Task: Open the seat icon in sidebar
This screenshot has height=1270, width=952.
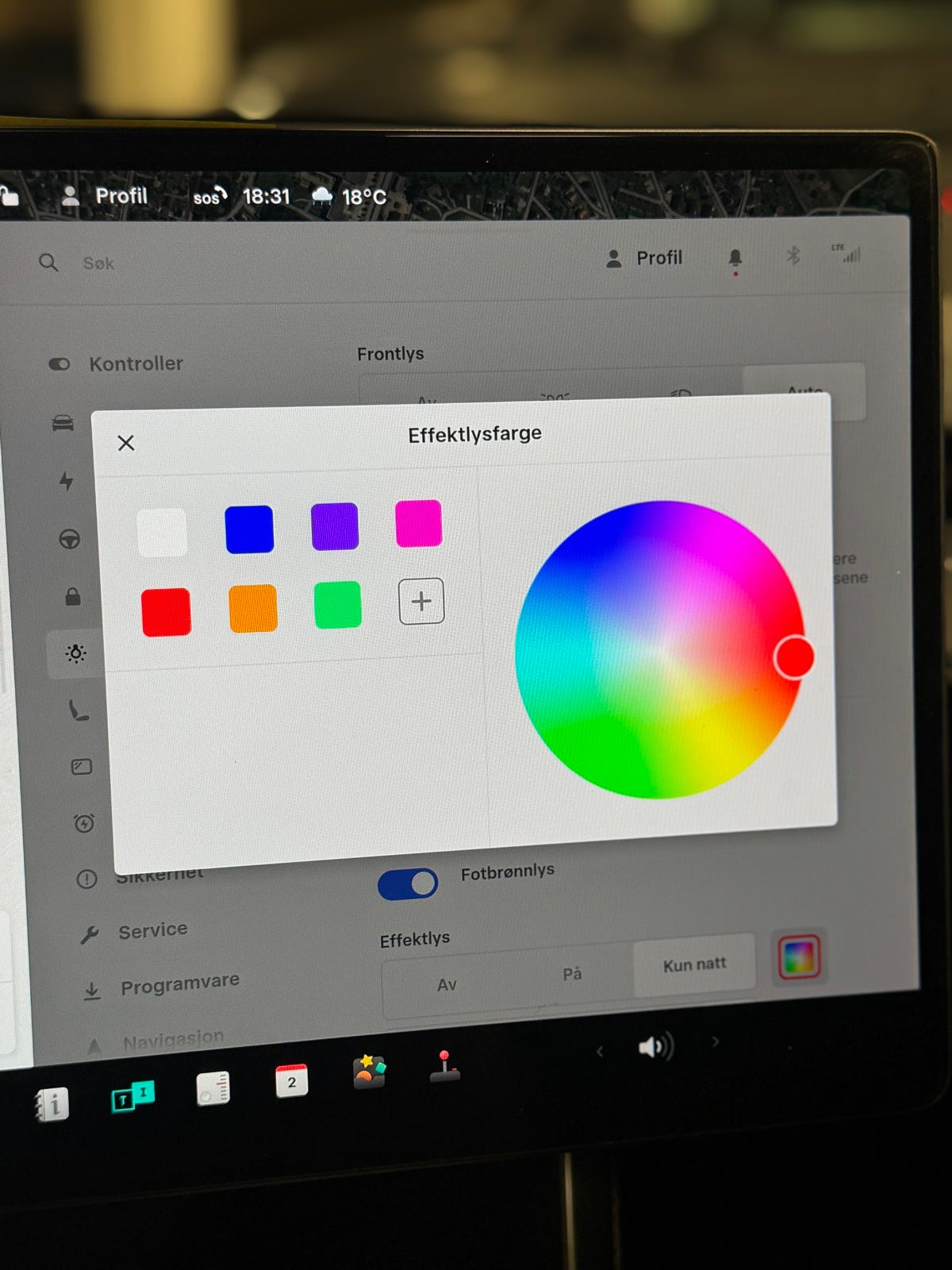Action: [79, 710]
